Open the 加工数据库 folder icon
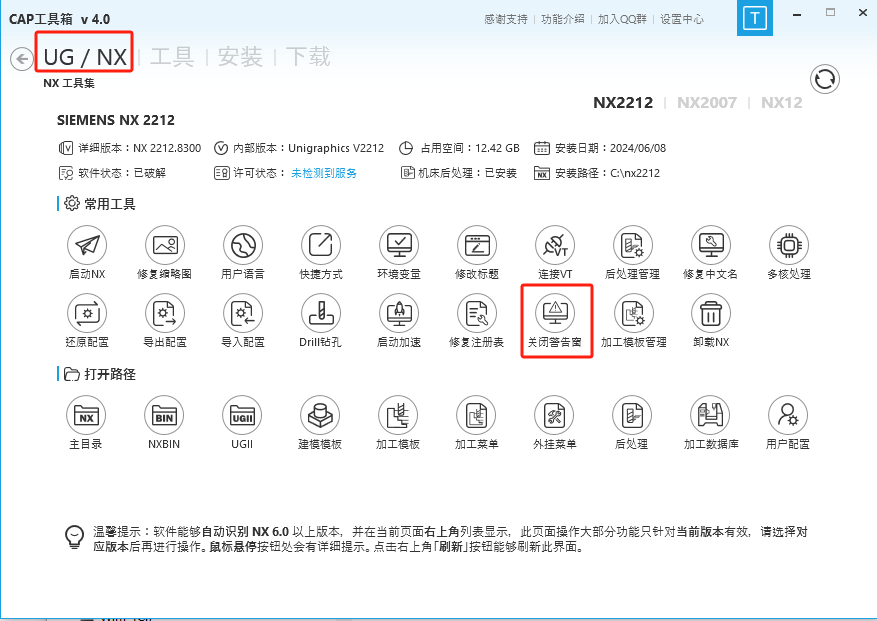Viewport: 877px width, 621px height. [x=710, y=415]
